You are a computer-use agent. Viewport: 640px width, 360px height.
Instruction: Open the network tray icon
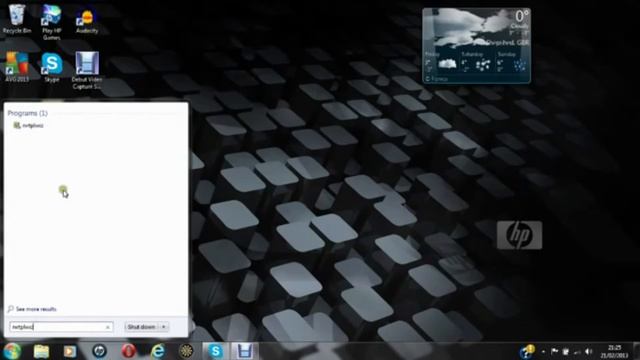click(x=577, y=351)
